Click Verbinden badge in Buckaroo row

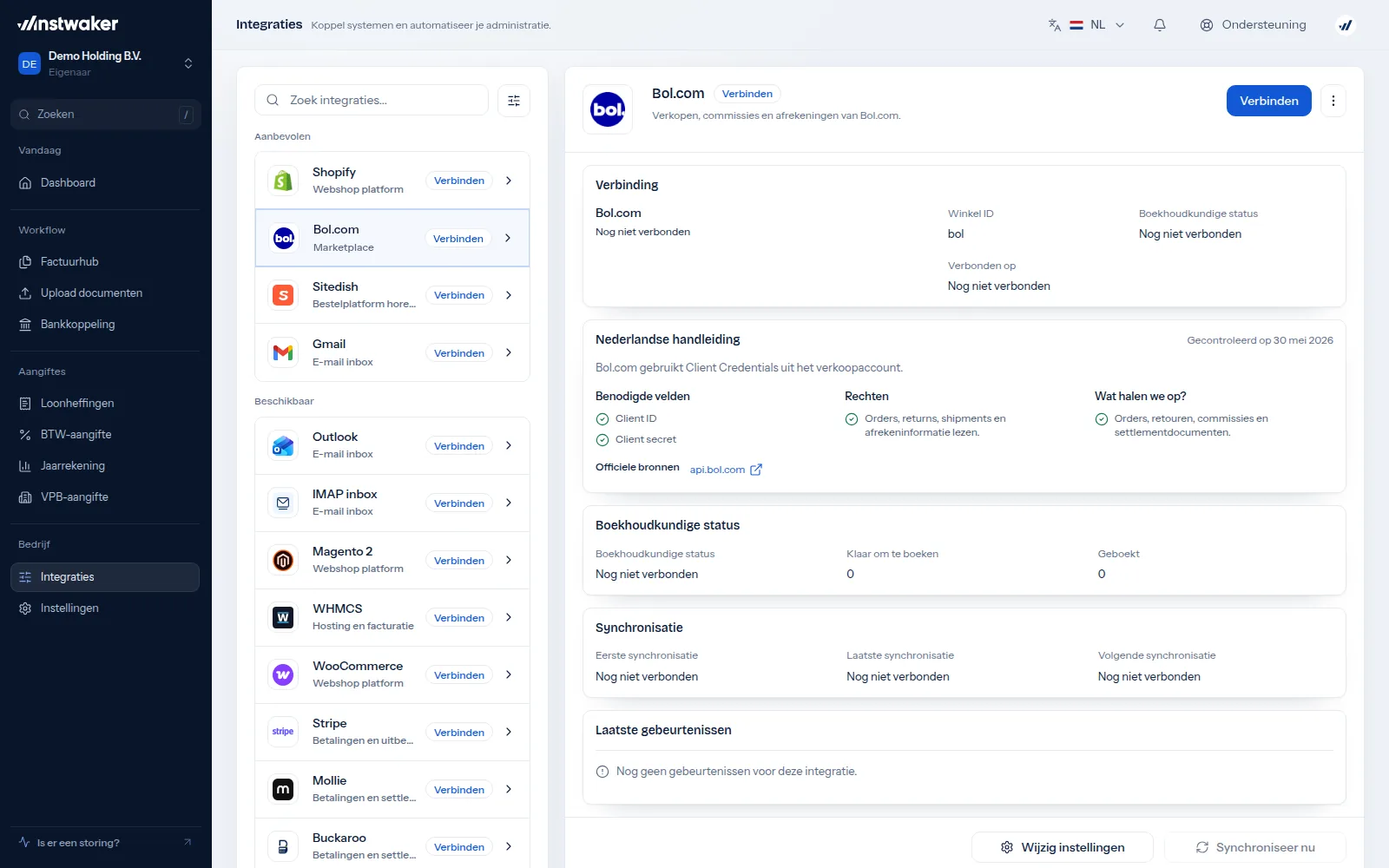coord(459,846)
